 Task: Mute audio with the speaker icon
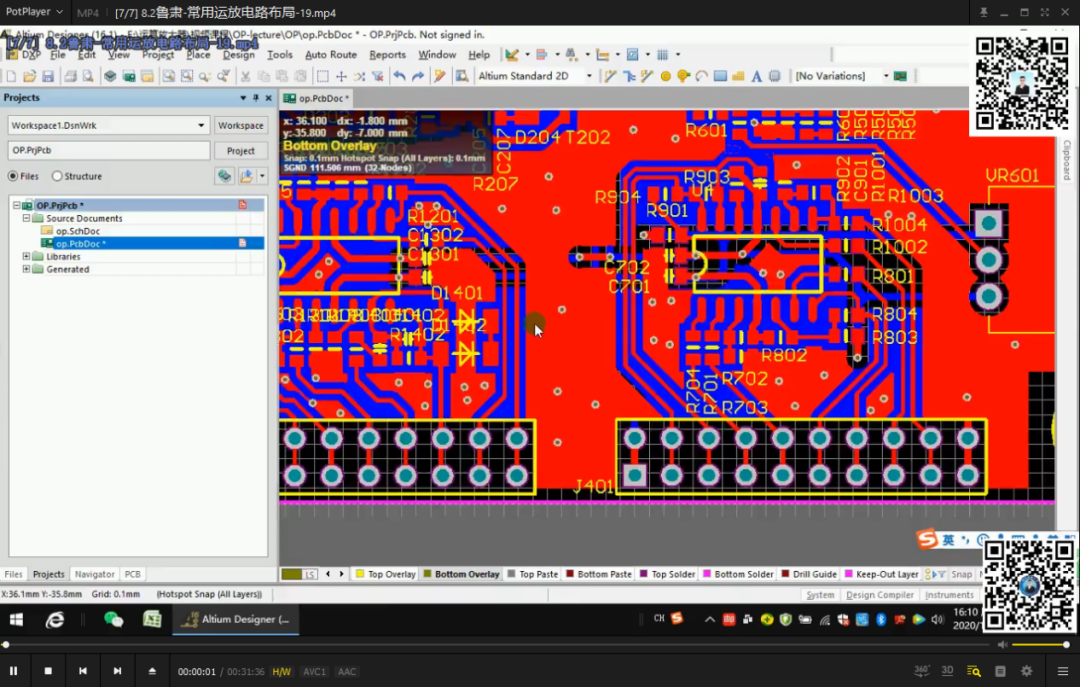(1002, 644)
